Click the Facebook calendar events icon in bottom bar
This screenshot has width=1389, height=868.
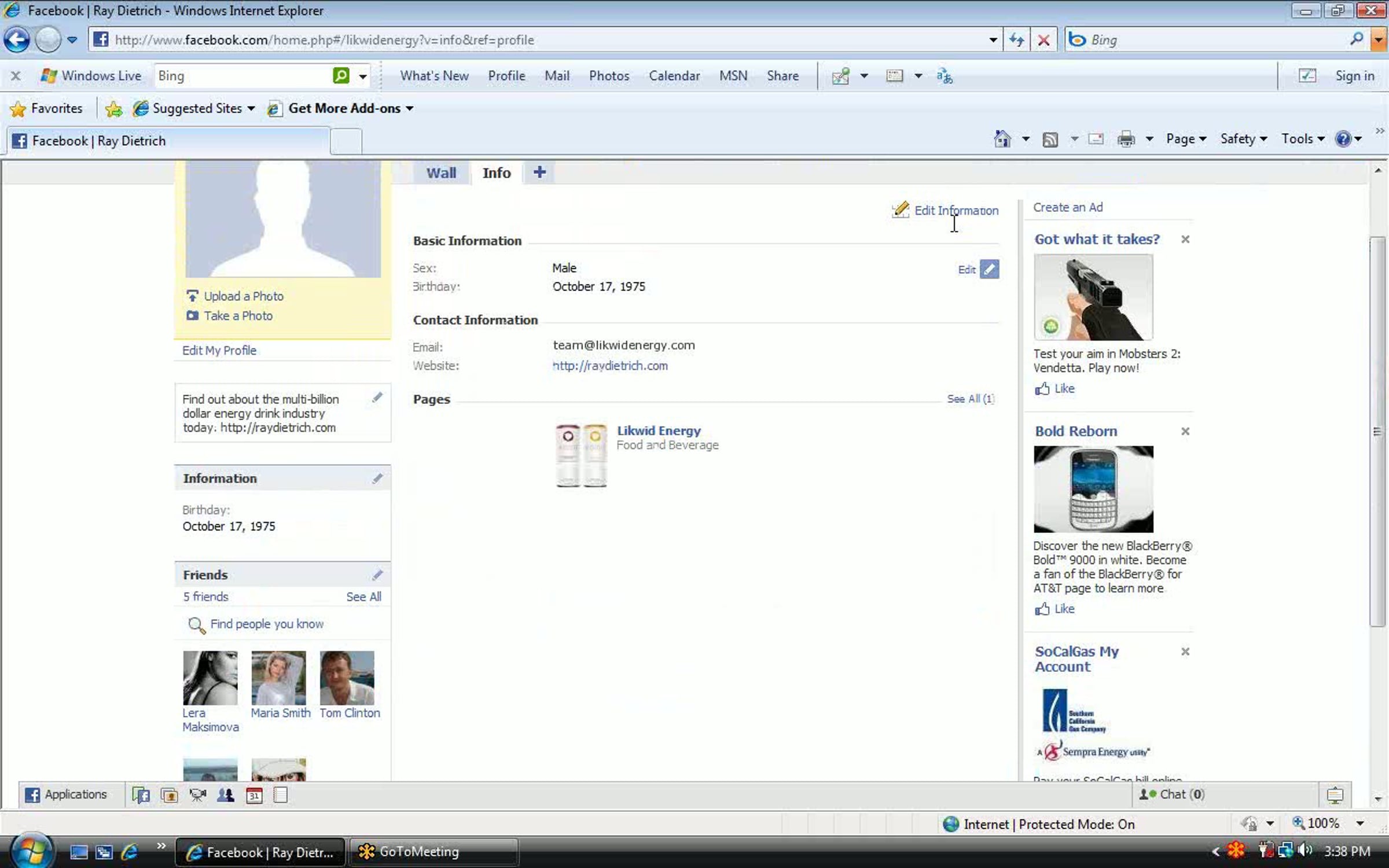[x=254, y=795]
